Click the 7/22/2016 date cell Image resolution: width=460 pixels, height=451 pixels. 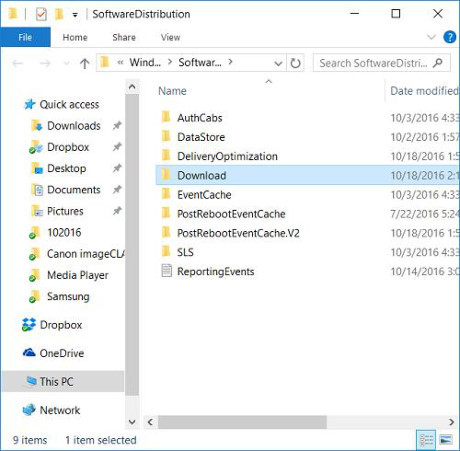(424, 214)
